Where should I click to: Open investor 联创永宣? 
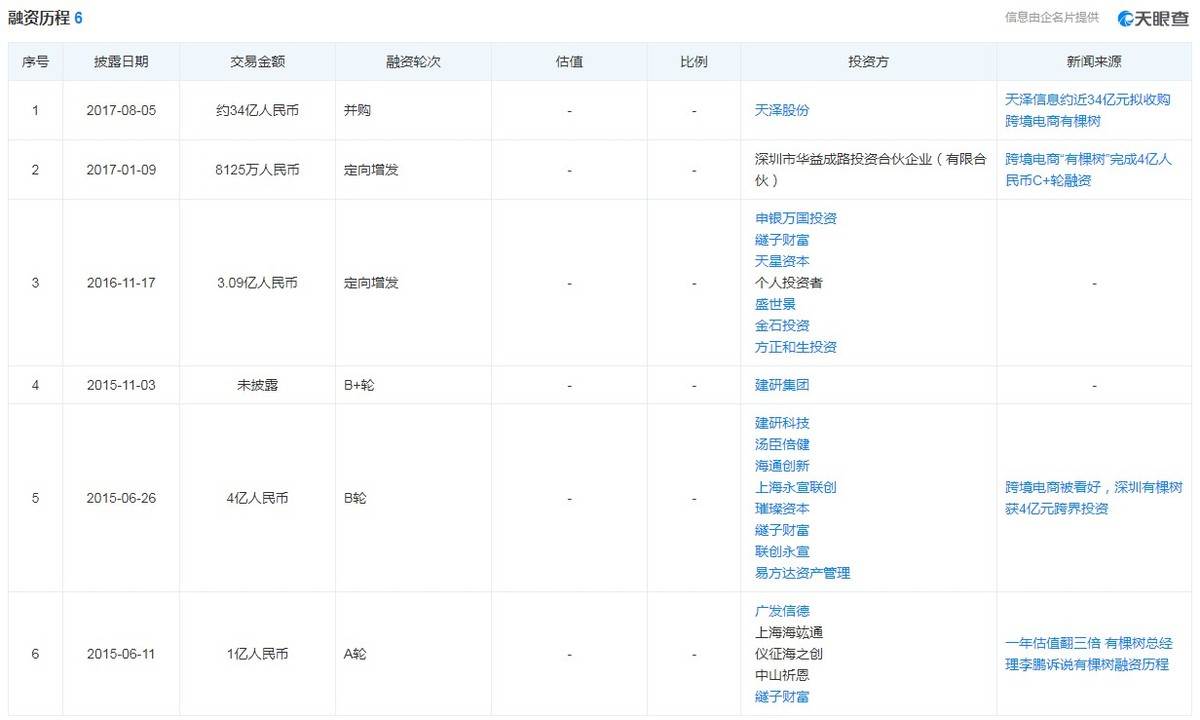[782, 551]
